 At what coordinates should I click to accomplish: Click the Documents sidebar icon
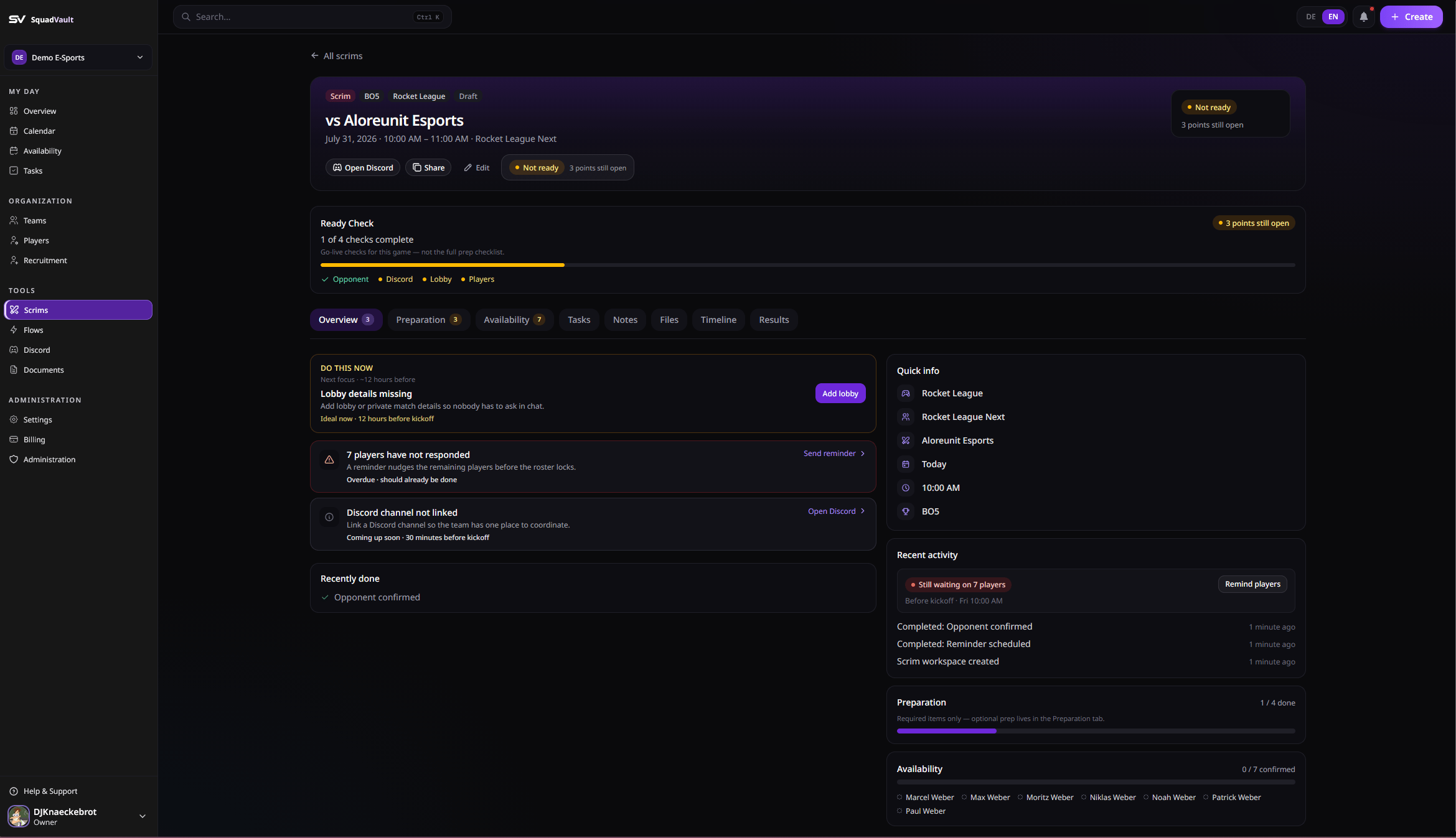point(14,370)
